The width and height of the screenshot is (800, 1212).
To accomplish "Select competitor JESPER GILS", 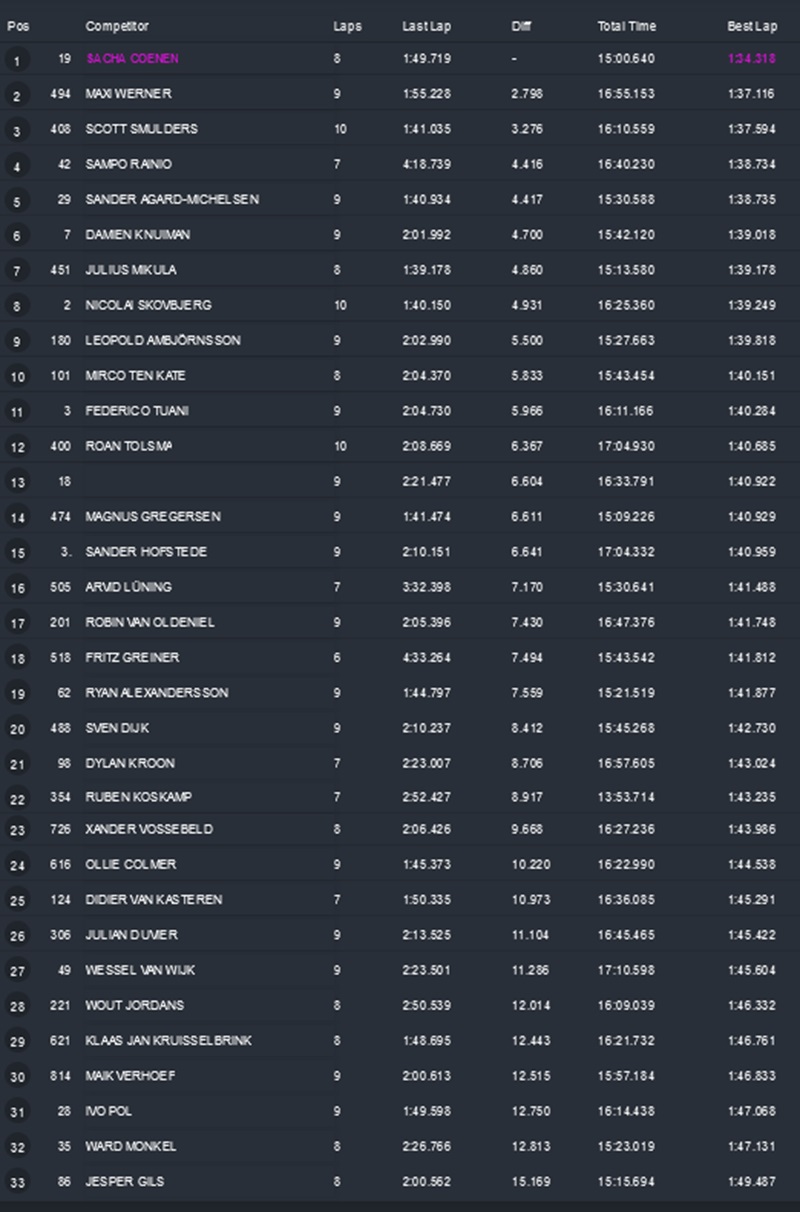I will coord(125,1181).
